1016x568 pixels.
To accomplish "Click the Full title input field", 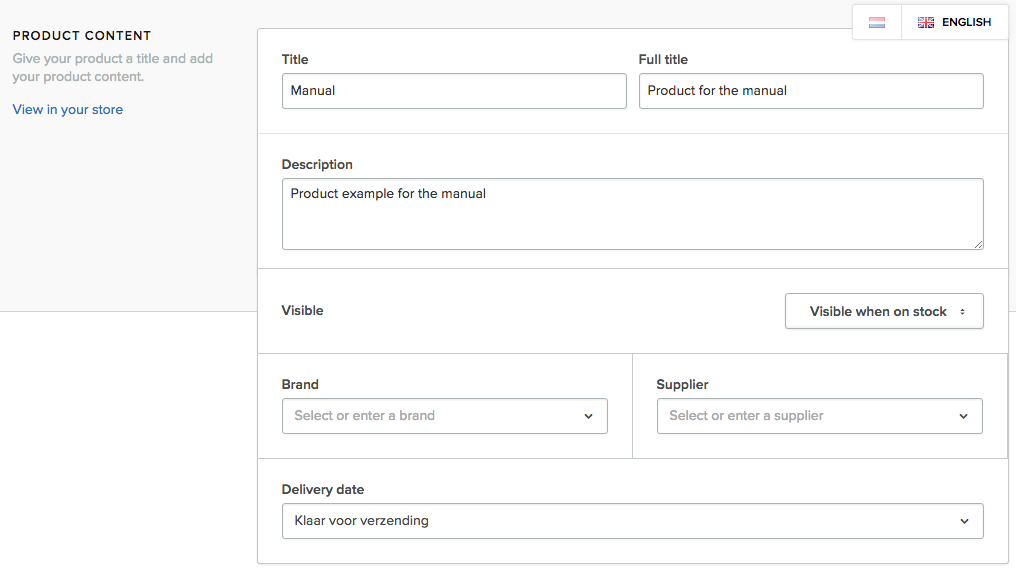I will [x=811, y=91].
